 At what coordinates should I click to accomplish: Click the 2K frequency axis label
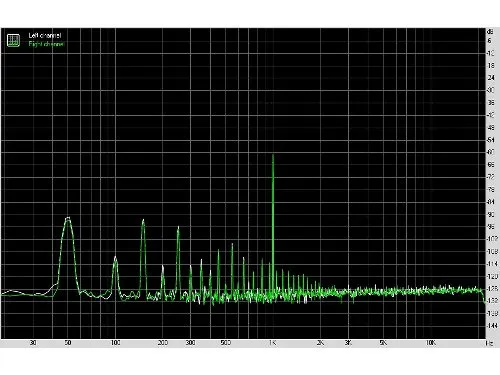(320, 343)
